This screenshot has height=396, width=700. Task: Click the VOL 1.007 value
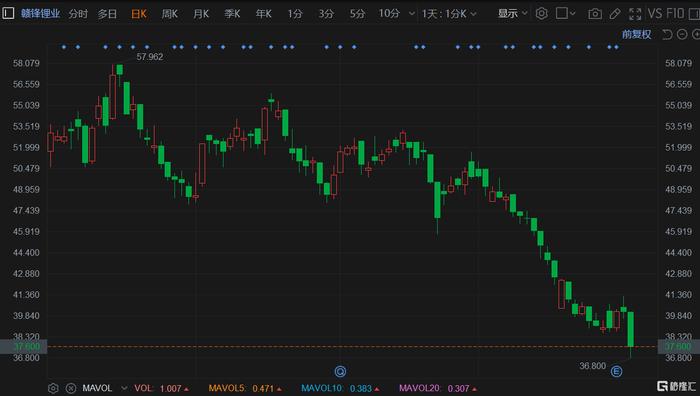(161, 388)
